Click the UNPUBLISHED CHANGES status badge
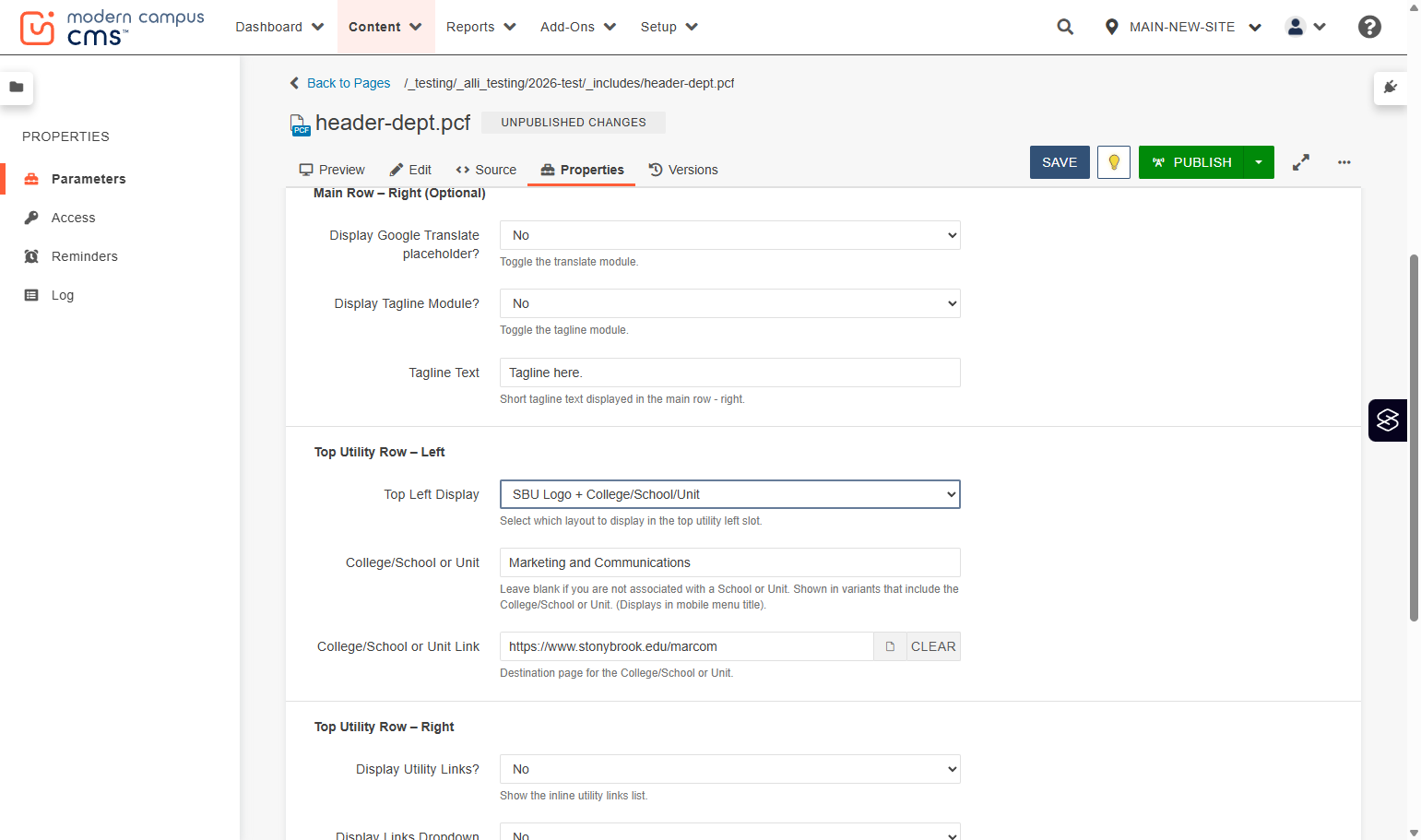The width and height of the screenshot is (1421, 840). [574, 123]
